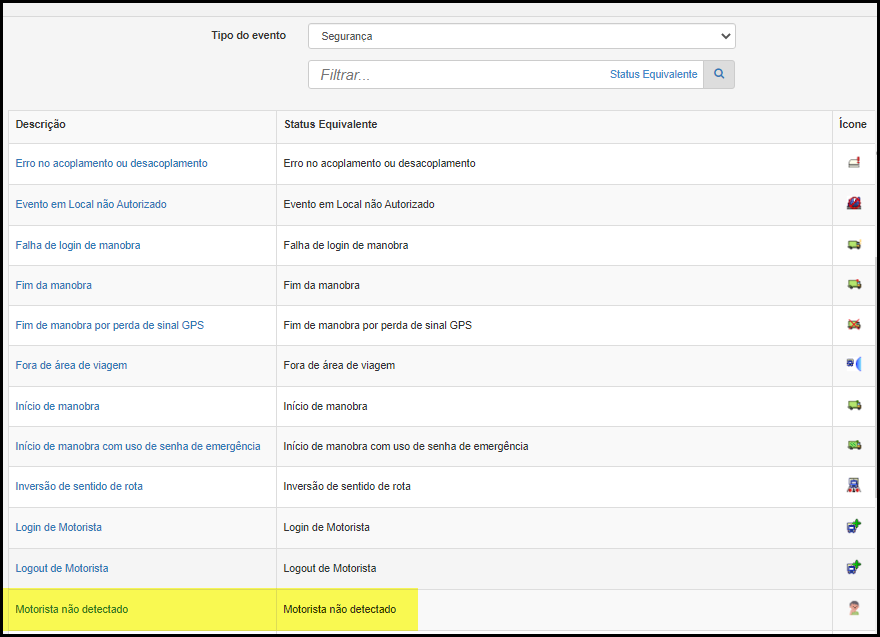Open the Falha de login de manobra link
The image size is (880, 637).
78,245
